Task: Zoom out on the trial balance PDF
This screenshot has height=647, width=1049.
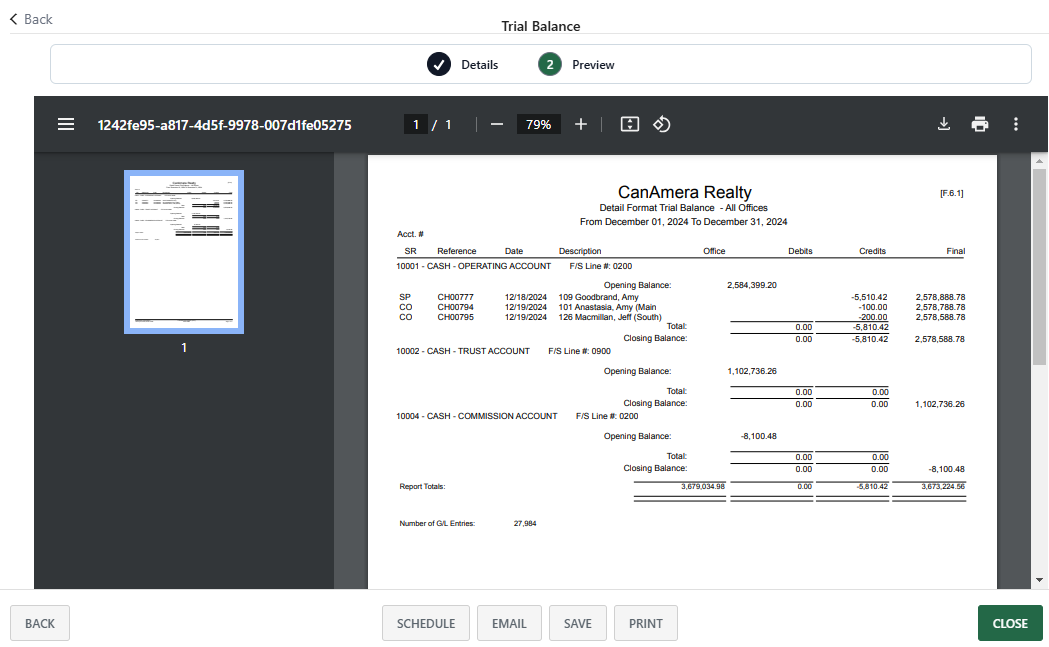Action: [497, 124]
